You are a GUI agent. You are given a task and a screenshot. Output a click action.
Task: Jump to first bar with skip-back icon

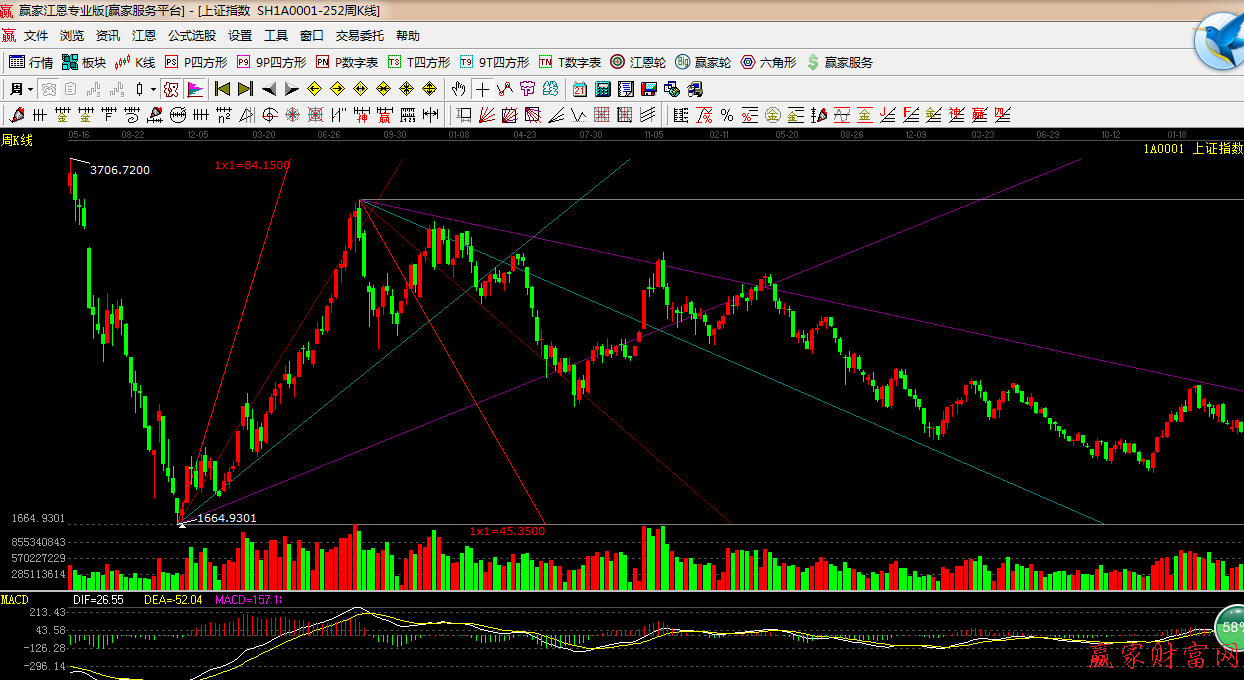pyautogui.click(x=222, y=89)
